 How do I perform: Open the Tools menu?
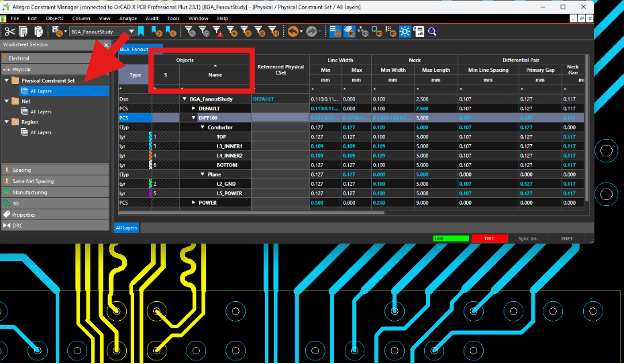click(173, 19)
